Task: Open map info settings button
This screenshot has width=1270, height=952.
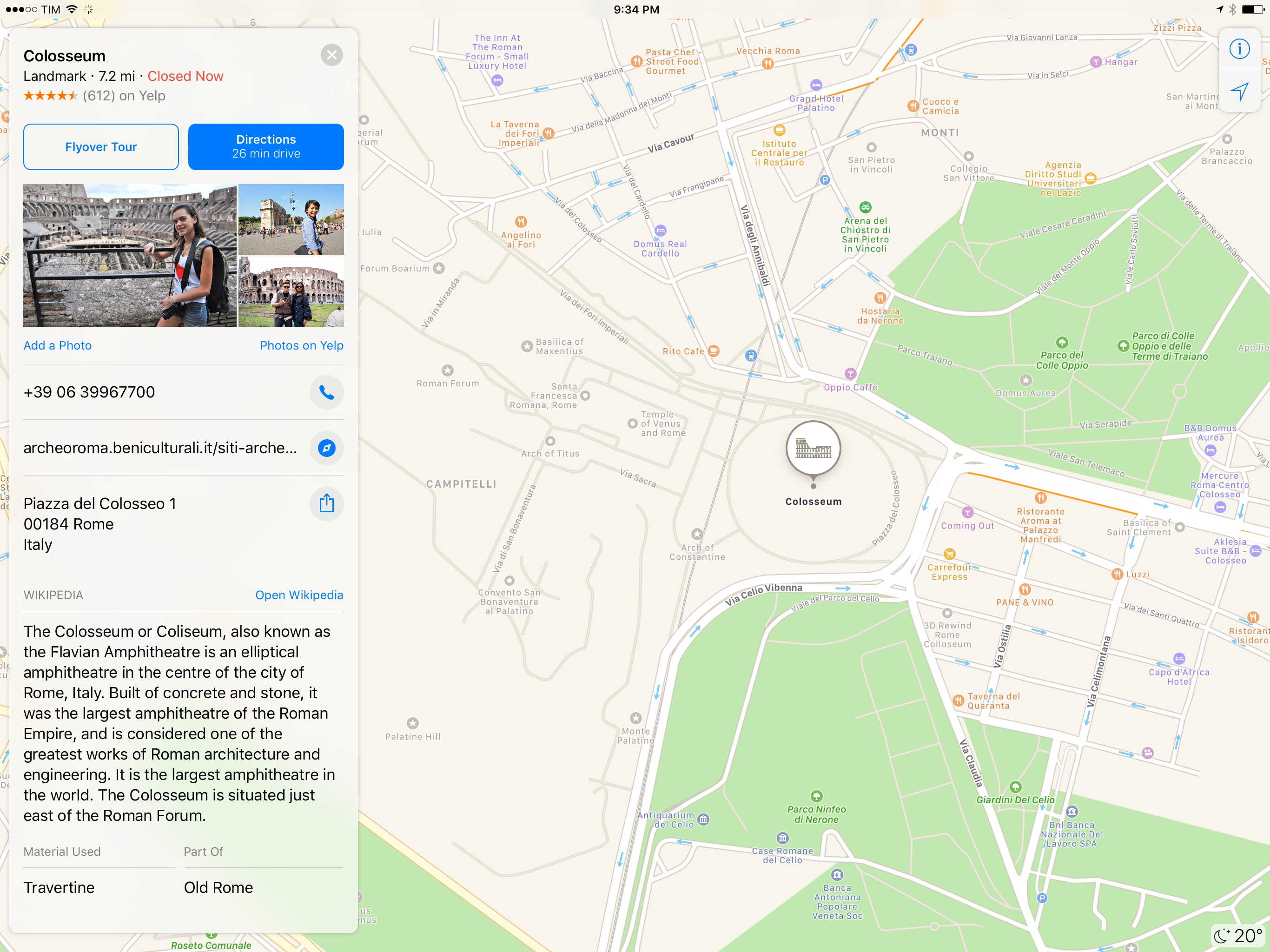Action: pyautogui.click(x=1239, y=49)
